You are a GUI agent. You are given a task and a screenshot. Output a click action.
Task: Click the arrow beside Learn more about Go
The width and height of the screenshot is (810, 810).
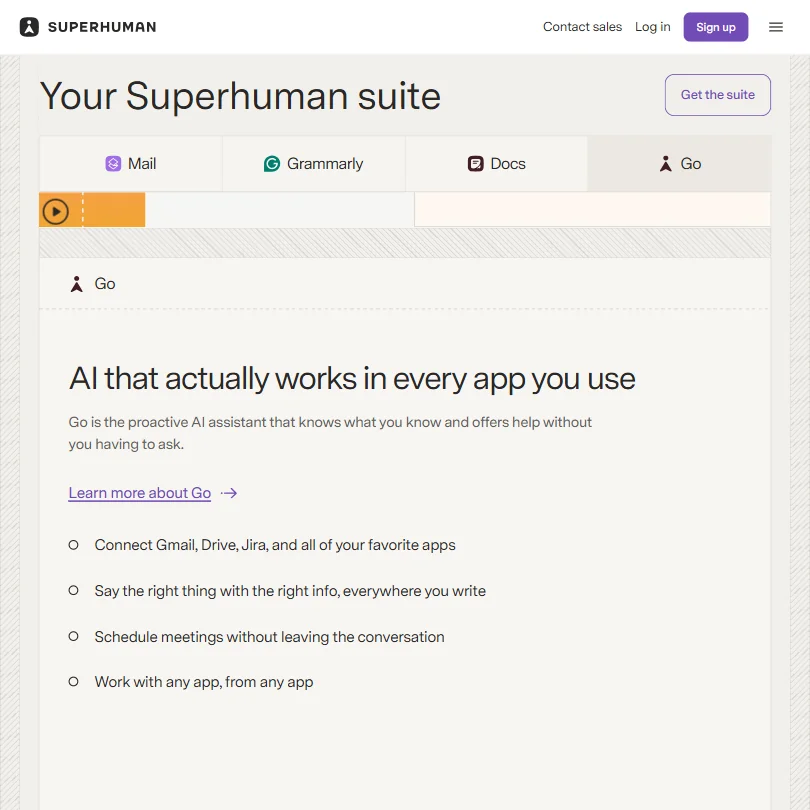(229, 493)
